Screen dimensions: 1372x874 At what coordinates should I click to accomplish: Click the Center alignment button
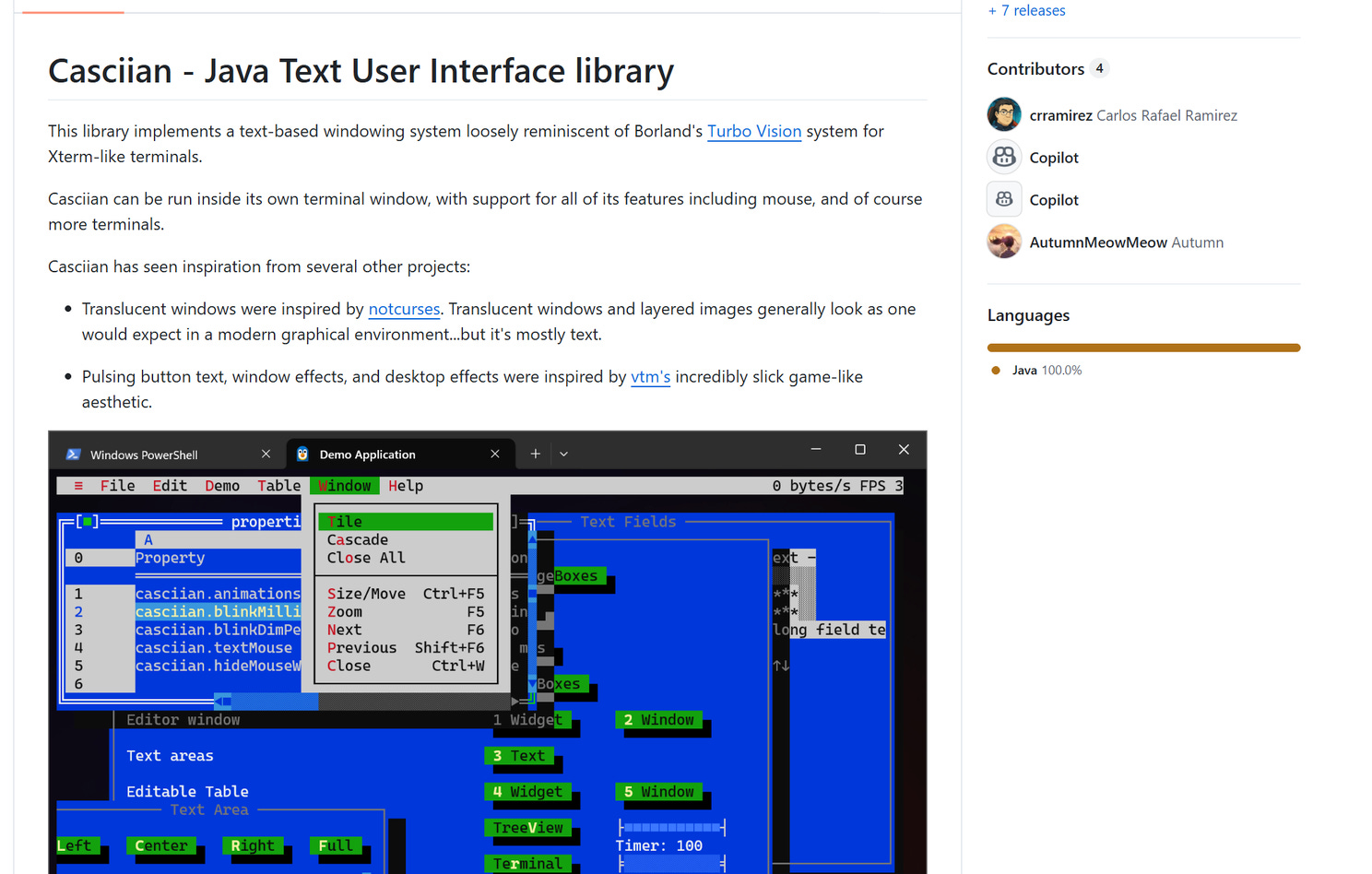(x=161, y=845)
